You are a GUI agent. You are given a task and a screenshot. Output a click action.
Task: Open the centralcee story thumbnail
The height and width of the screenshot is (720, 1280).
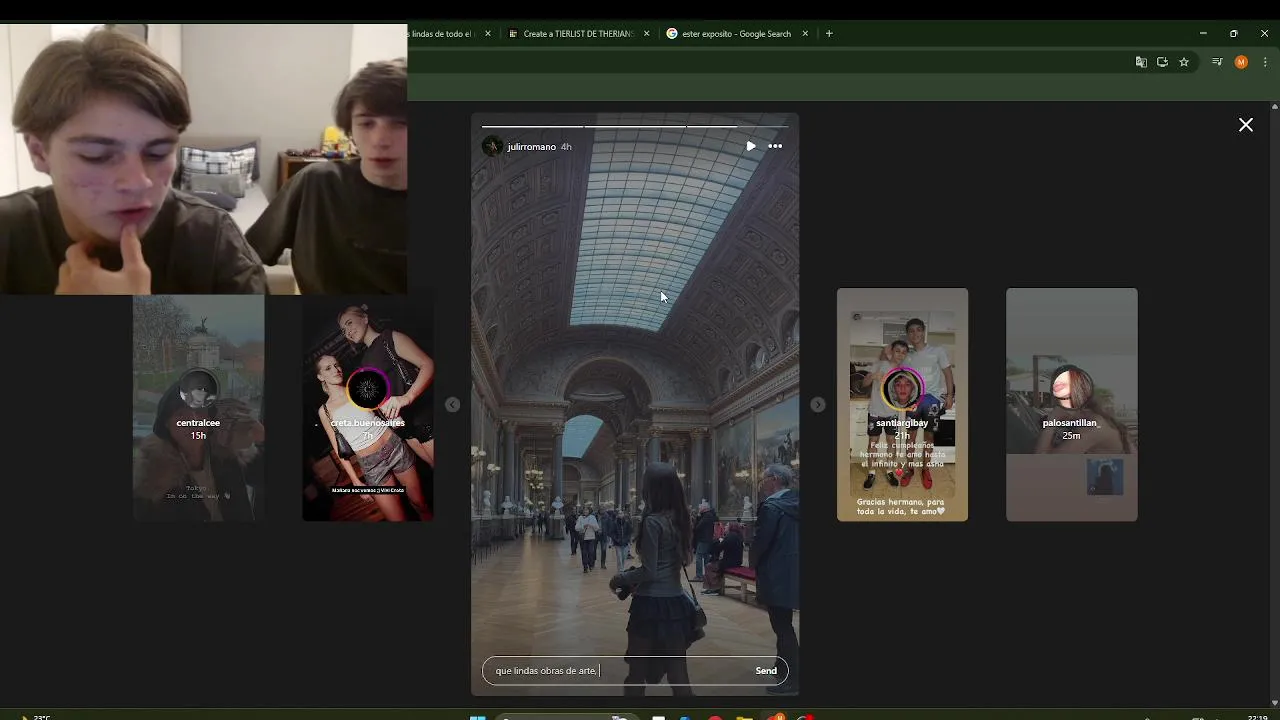click(x=198, y=408)
